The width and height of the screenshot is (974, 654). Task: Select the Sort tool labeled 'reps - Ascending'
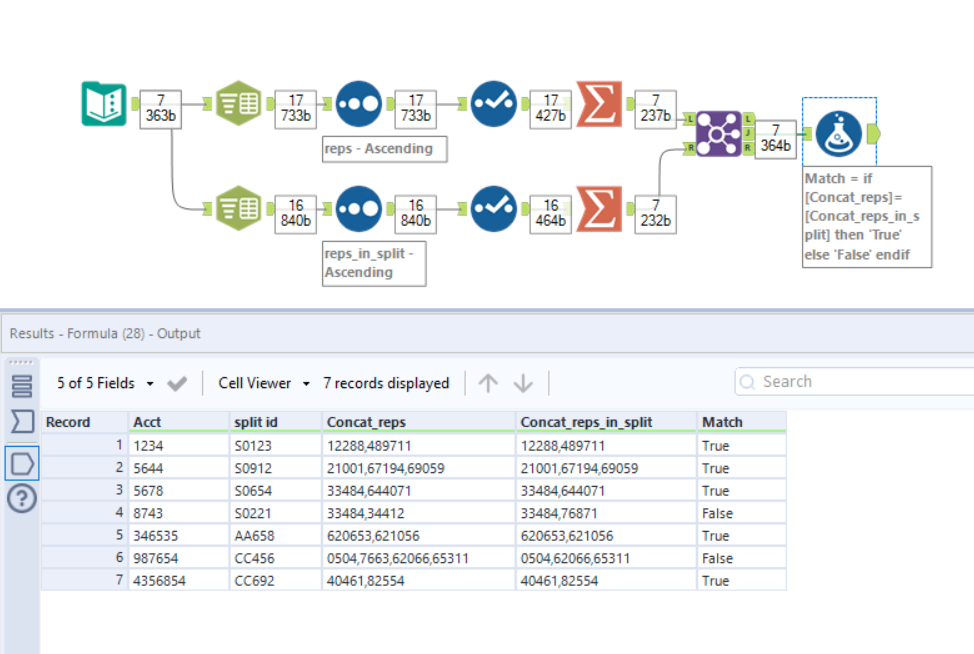357,103
